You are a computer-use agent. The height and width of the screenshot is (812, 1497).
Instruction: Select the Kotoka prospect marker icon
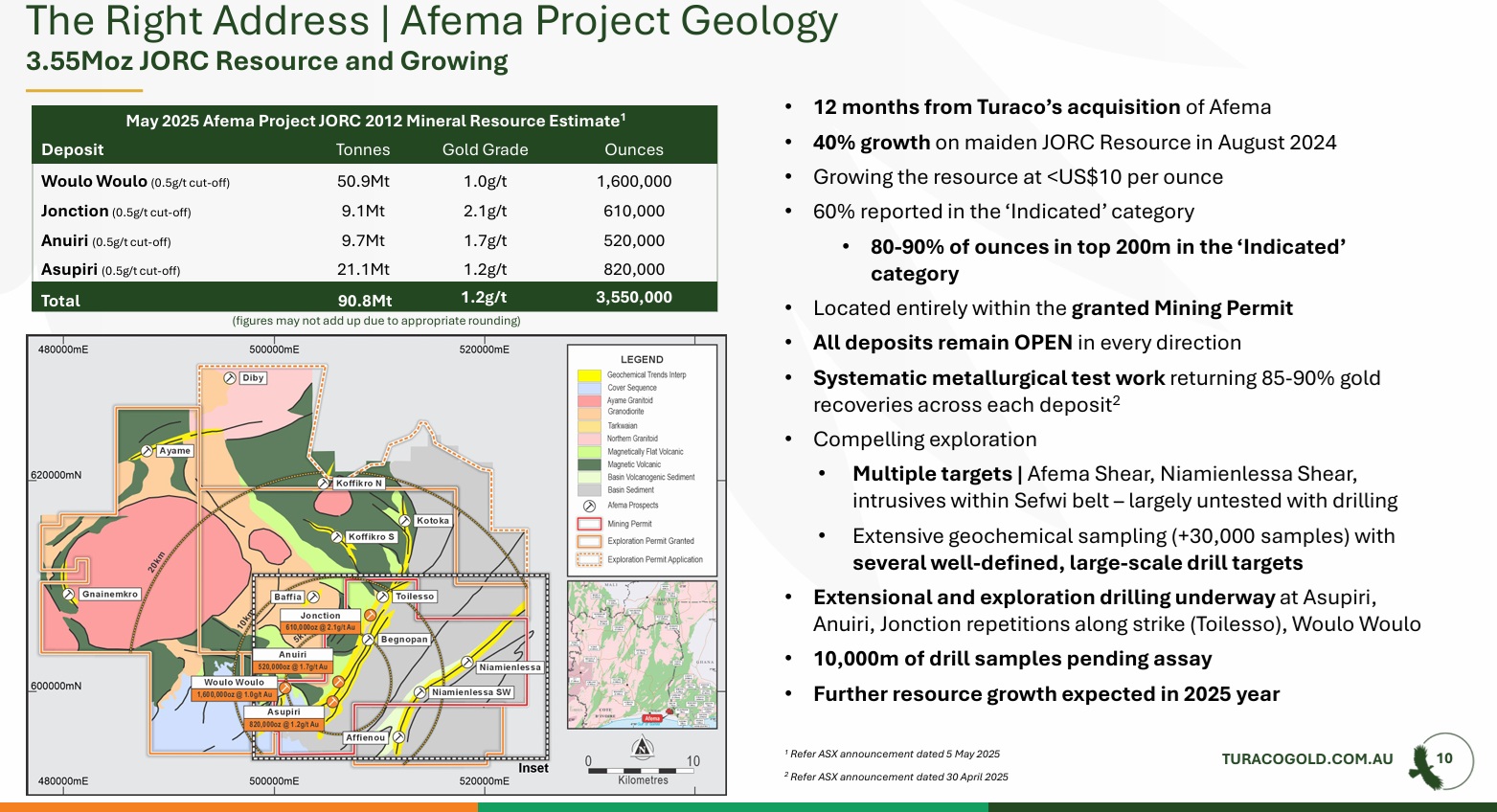pyautogui.click(x=403, y=521)
